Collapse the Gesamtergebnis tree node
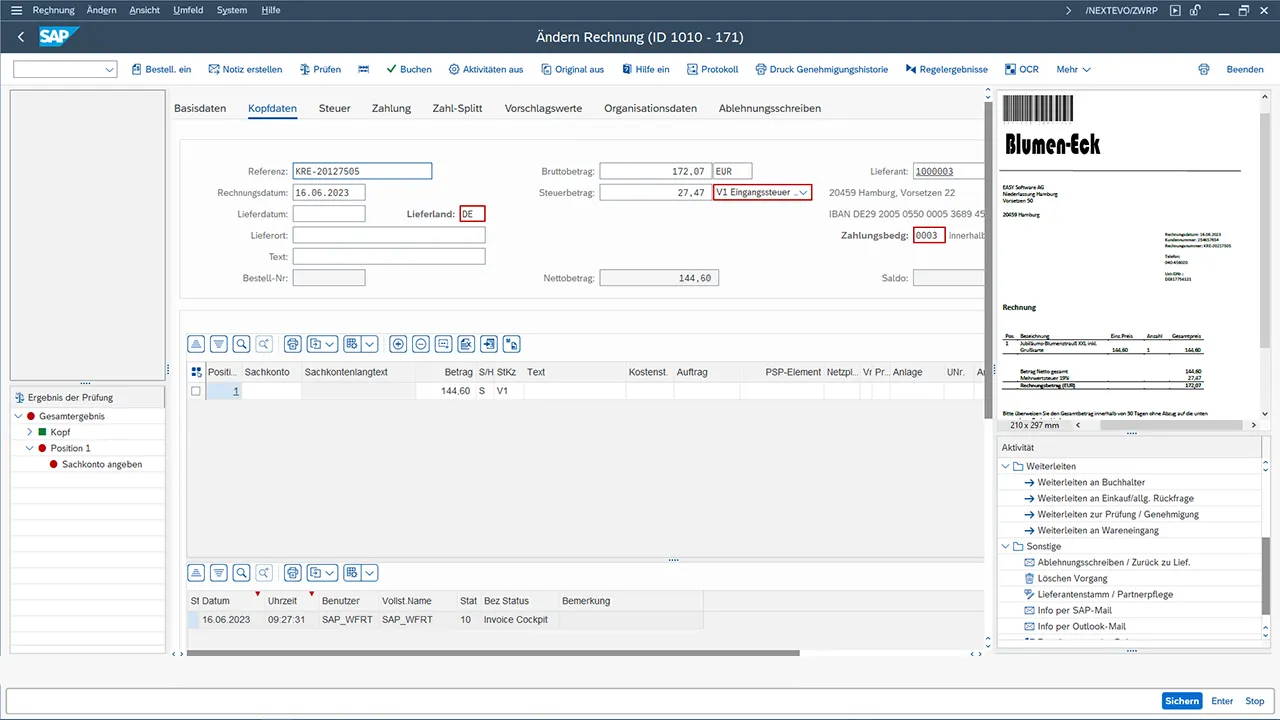1280x720 pixels. click(x=18, y=416)
